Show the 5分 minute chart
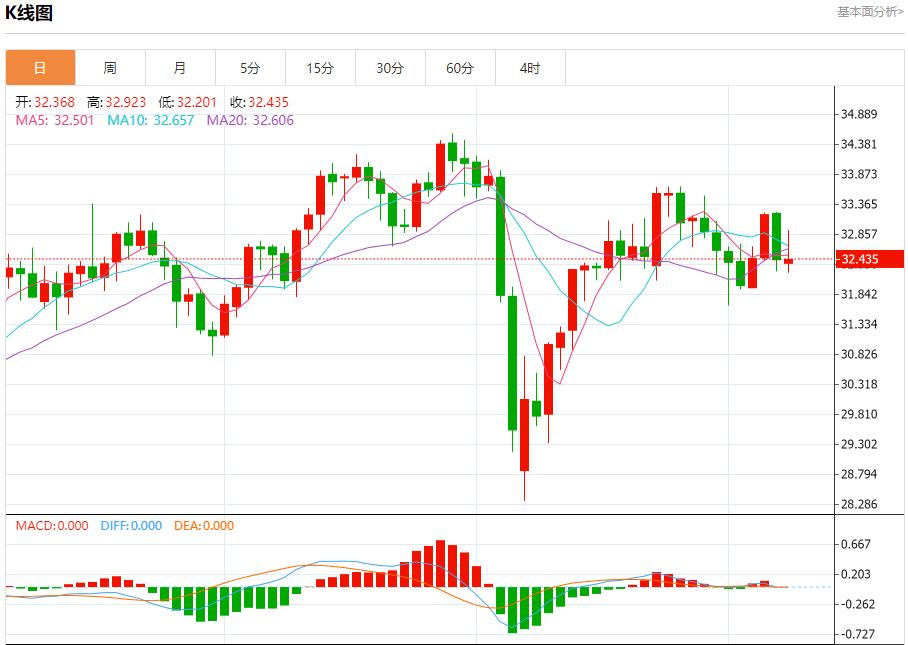 pos(250,68)
